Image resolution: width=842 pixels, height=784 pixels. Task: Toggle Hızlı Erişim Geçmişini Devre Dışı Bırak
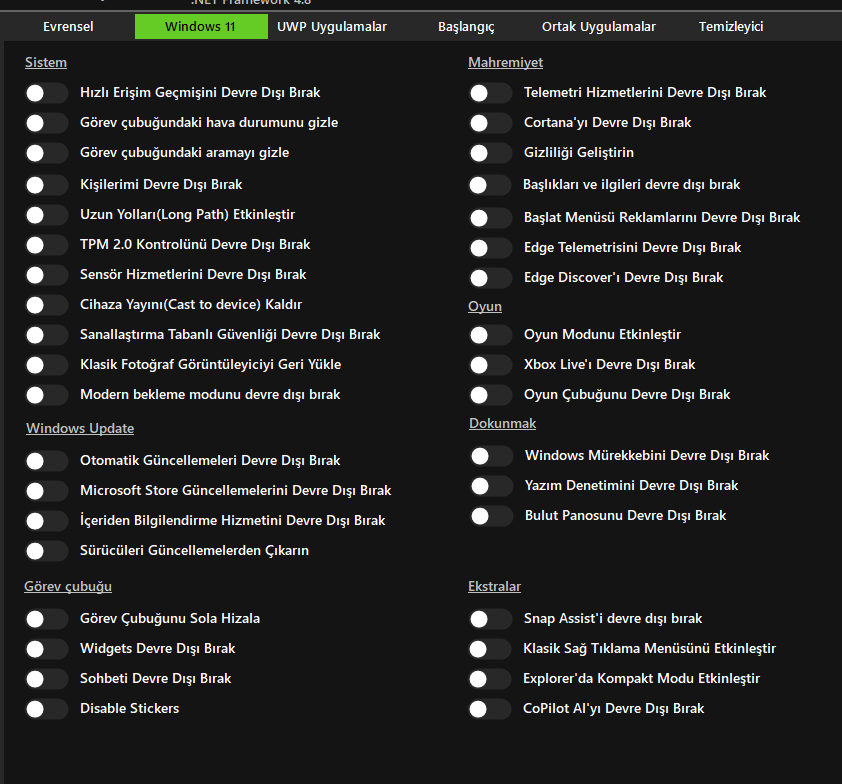pos(46,93)
